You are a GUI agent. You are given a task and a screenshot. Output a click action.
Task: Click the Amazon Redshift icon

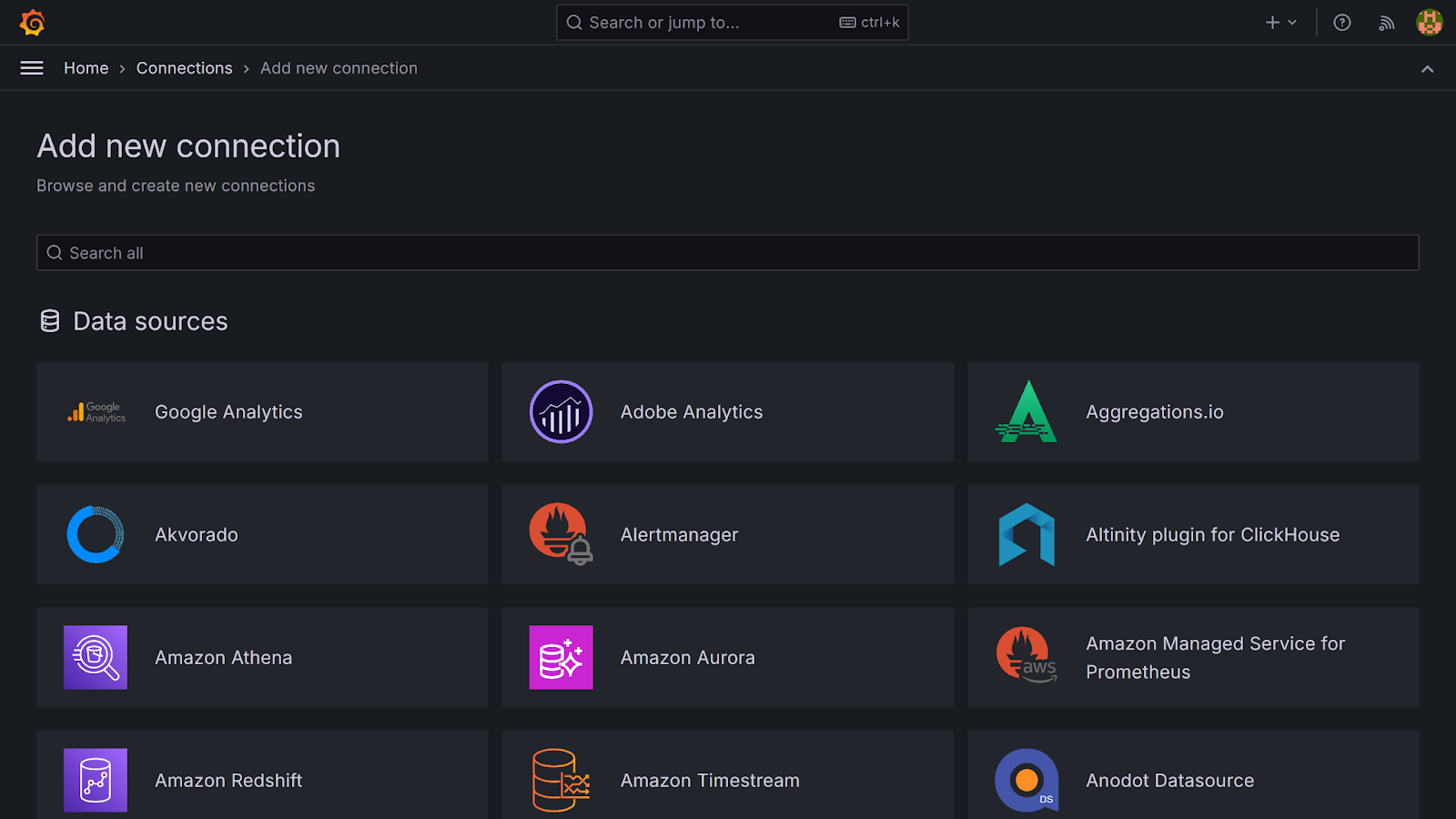click(96, 780)
